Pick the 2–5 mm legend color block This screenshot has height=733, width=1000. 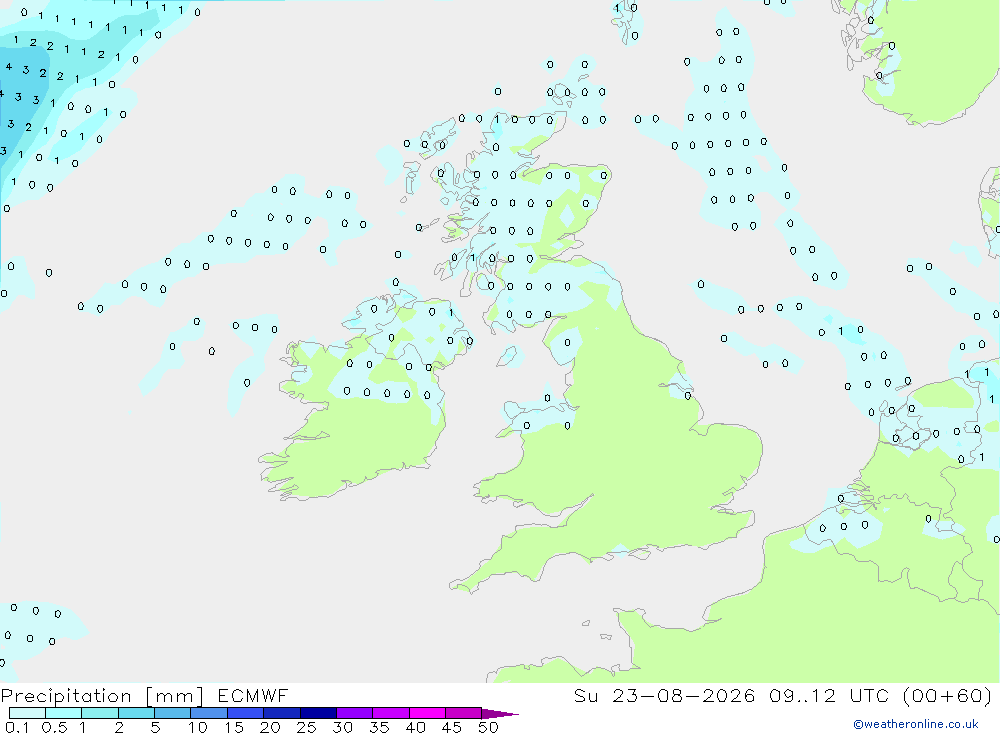(x=136, y=713)
